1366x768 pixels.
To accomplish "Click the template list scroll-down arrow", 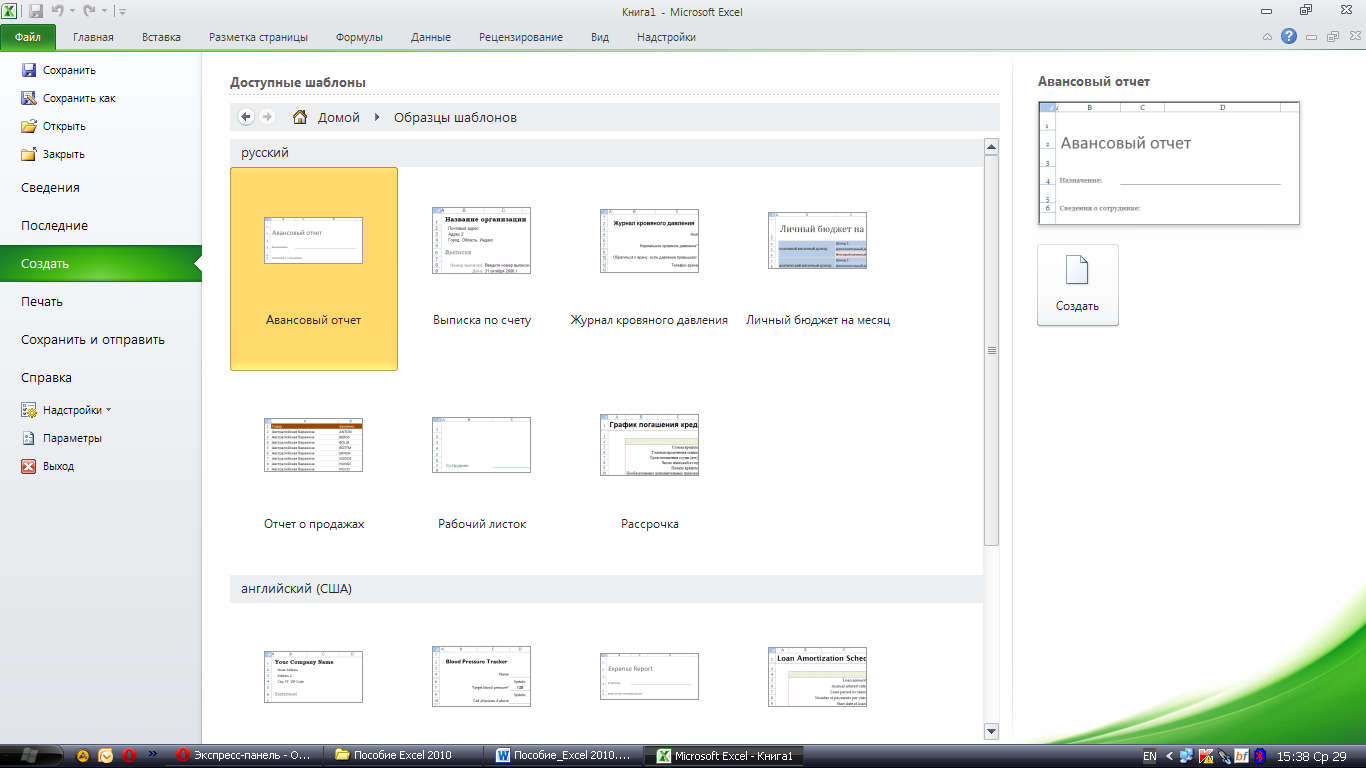I will click(x=991, y=731).
